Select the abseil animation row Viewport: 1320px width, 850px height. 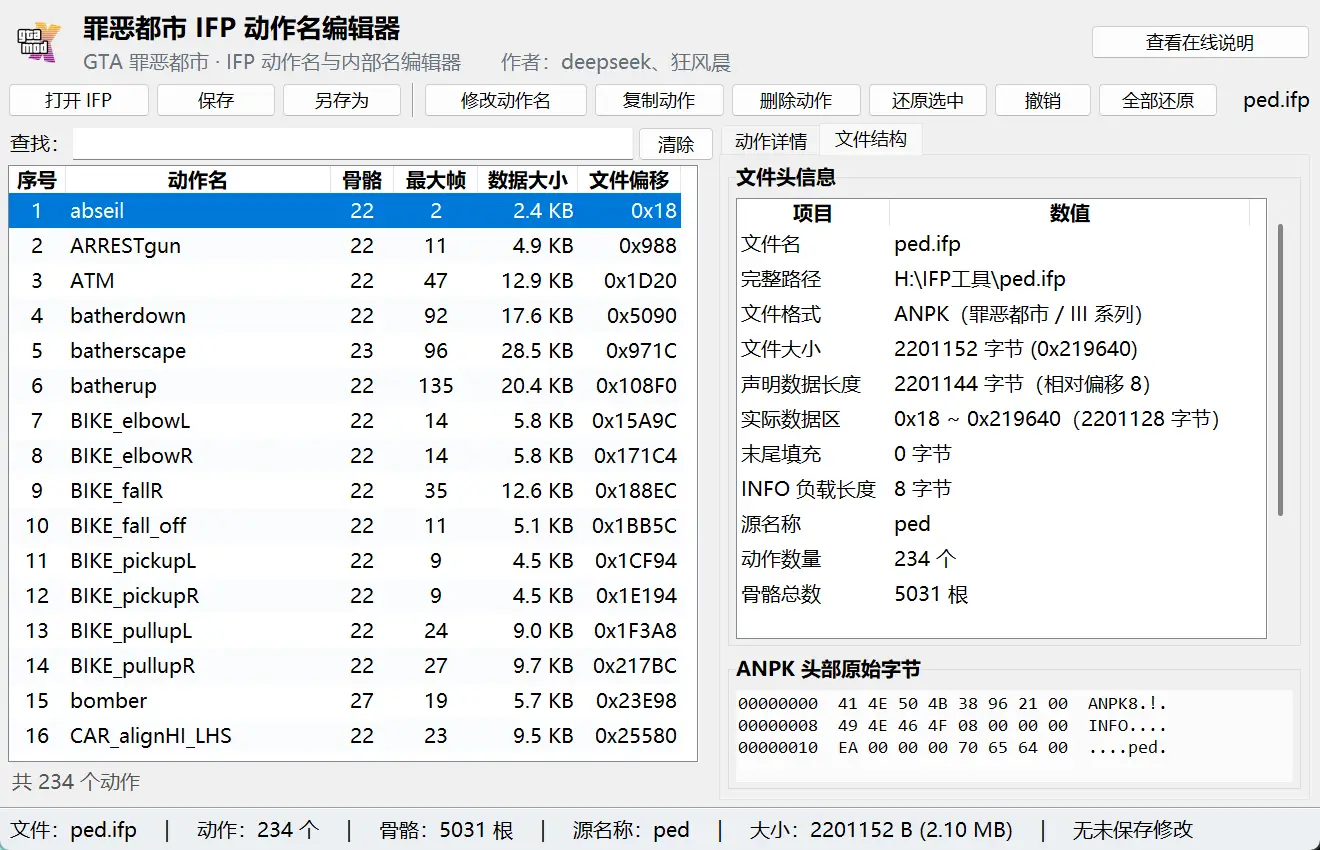click(345, 211)
